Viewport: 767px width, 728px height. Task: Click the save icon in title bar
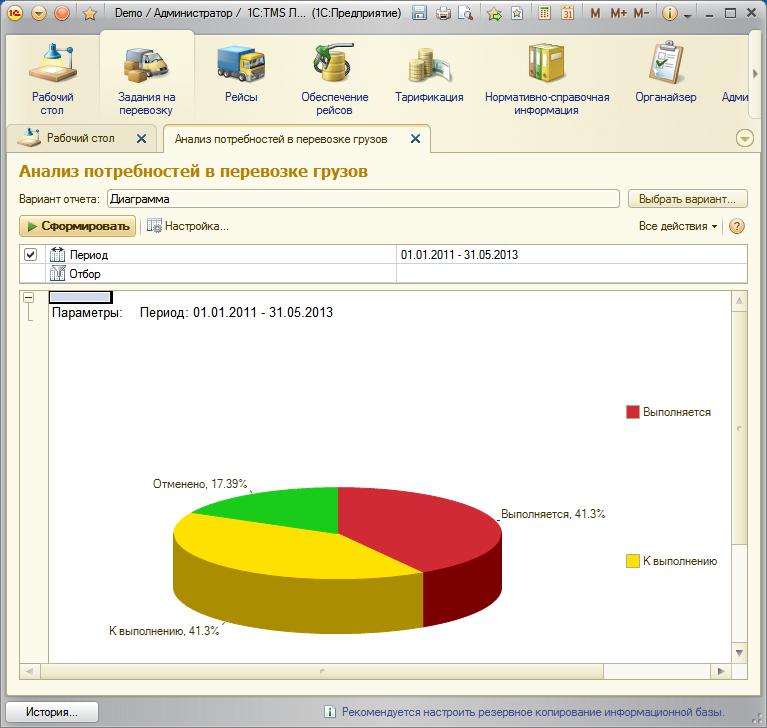tap(419, 14)
